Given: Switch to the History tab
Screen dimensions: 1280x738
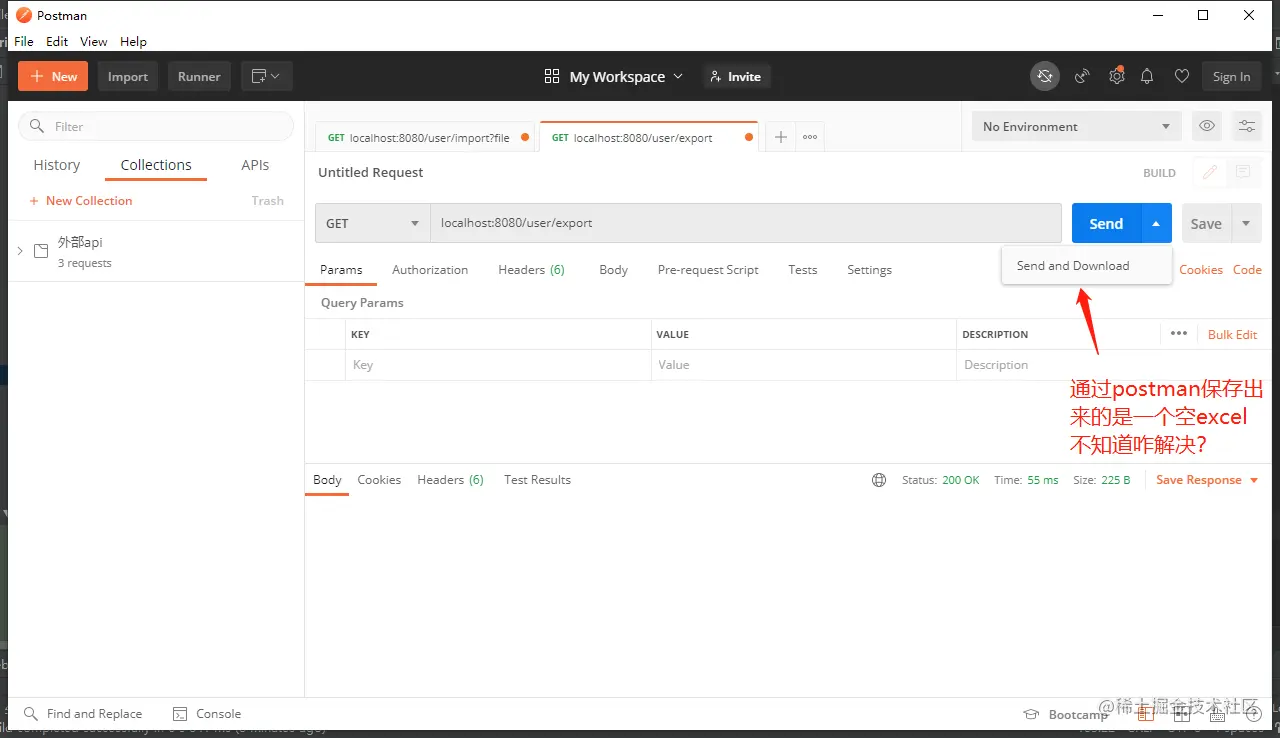Looking at the screenshot, I should tap(57, 165).
